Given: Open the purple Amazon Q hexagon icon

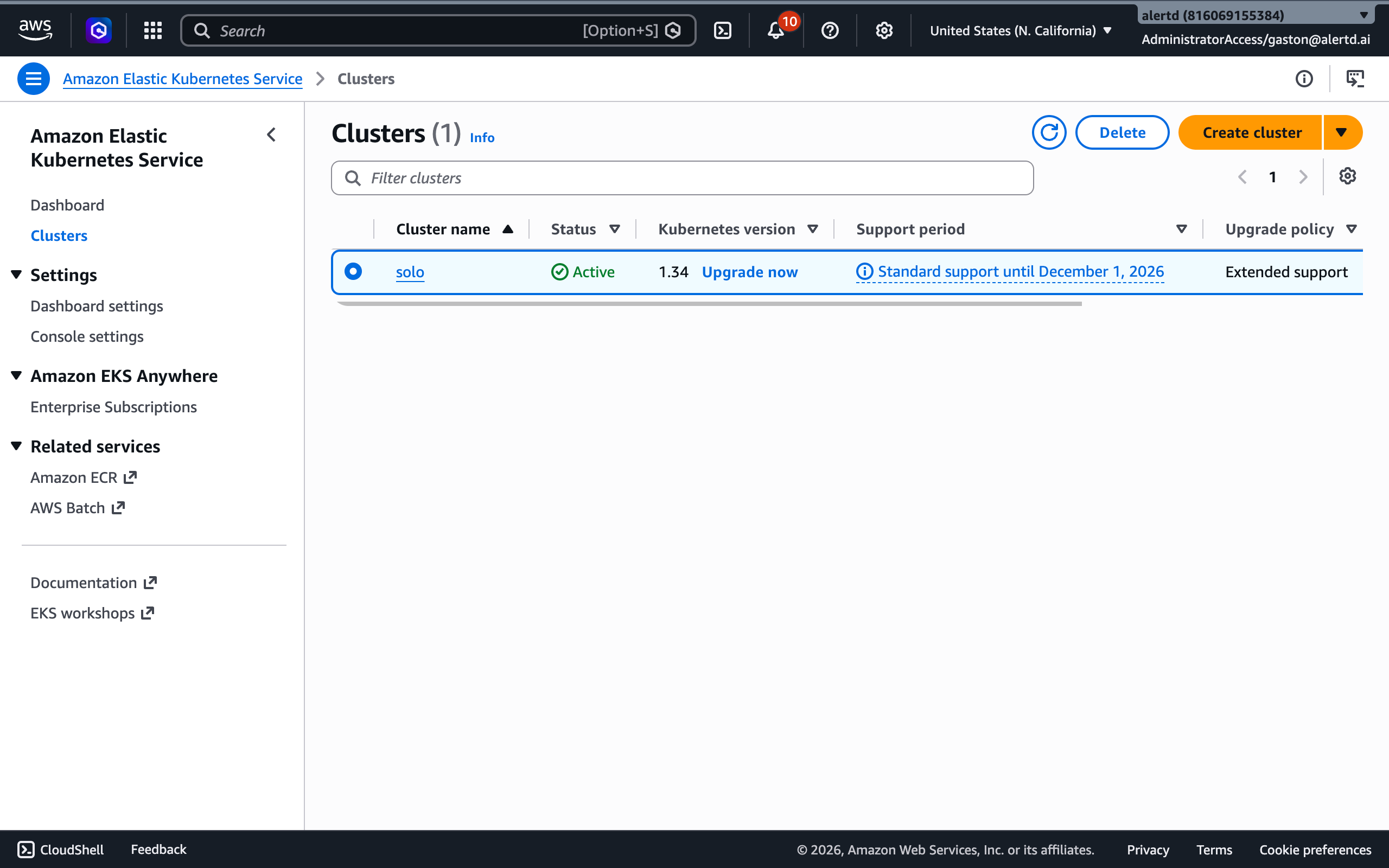Looking at the screenshot, I should tap(99, 30).
